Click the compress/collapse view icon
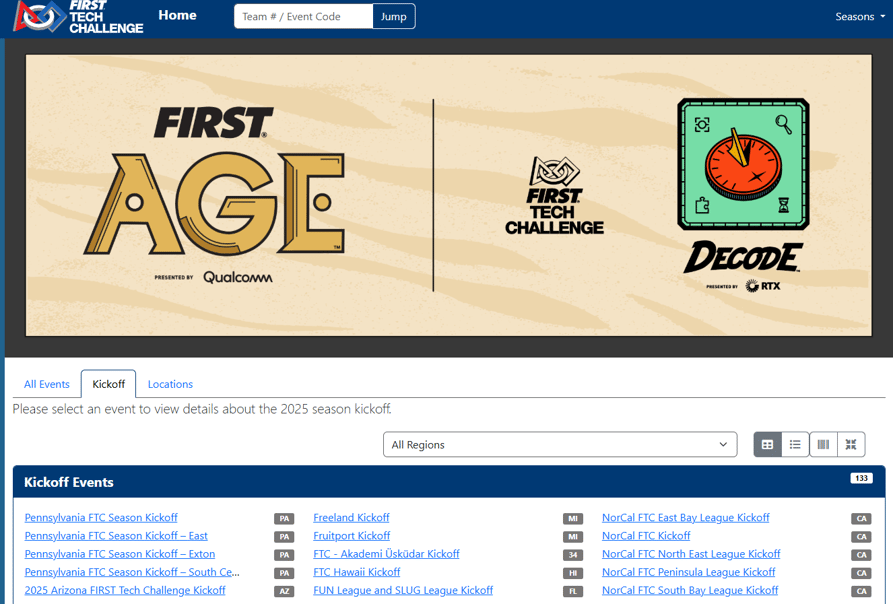Viewport: 893px width, 604px height. (x=851, y=445)
